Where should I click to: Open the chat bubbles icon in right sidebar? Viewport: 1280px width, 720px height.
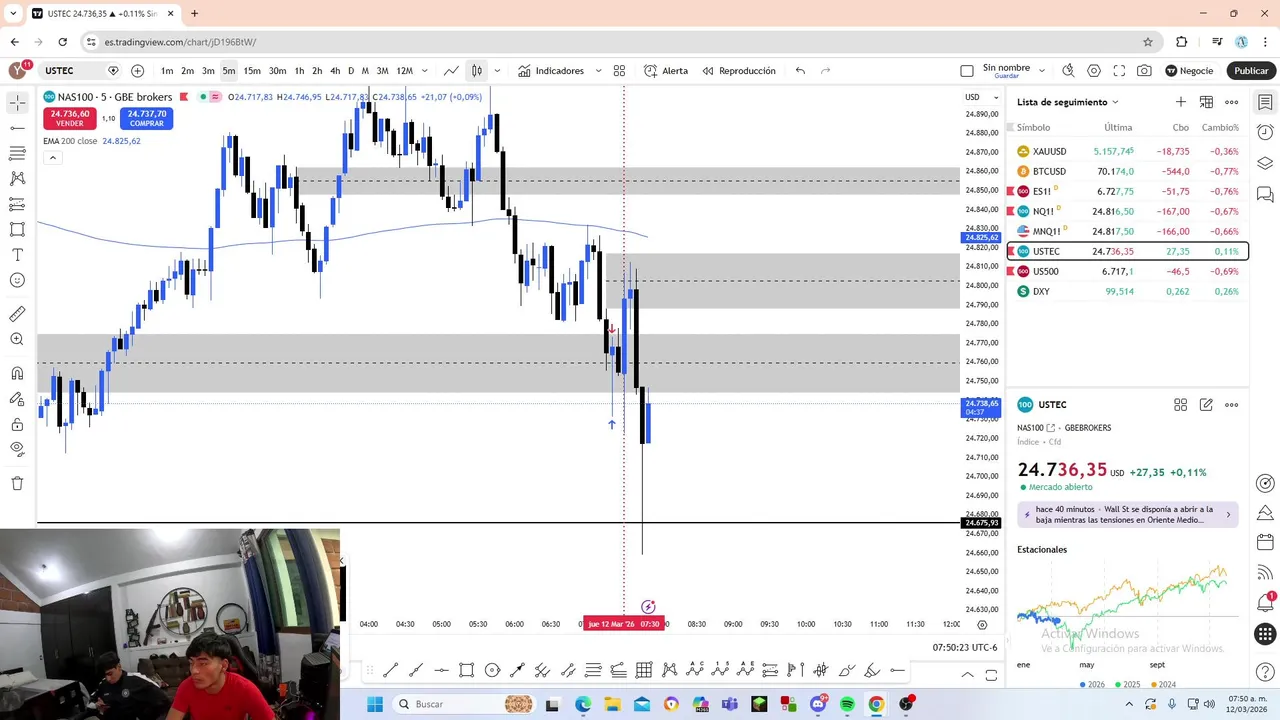coord(1265,194)
